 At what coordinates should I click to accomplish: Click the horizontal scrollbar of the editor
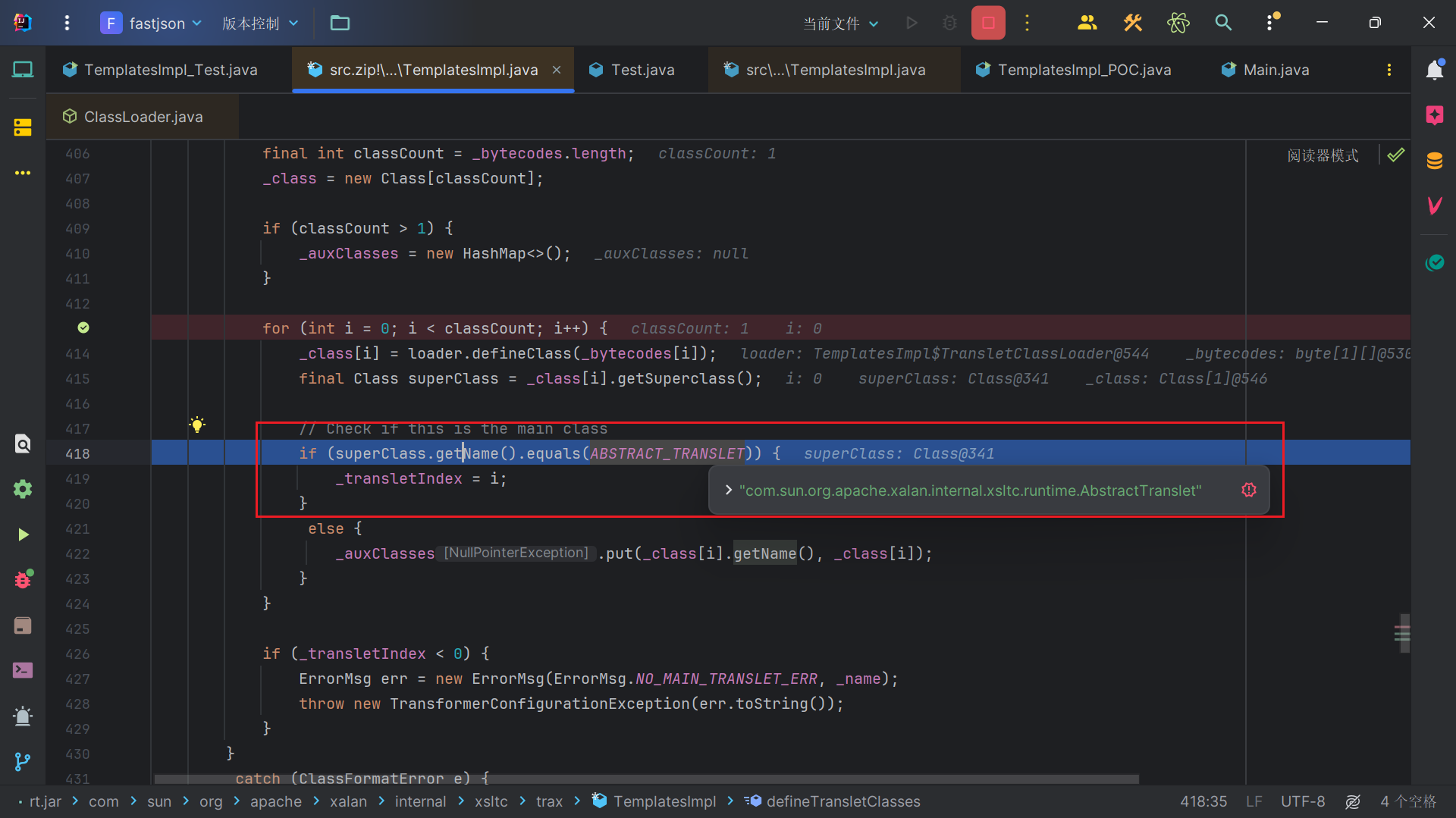[646, 779]
